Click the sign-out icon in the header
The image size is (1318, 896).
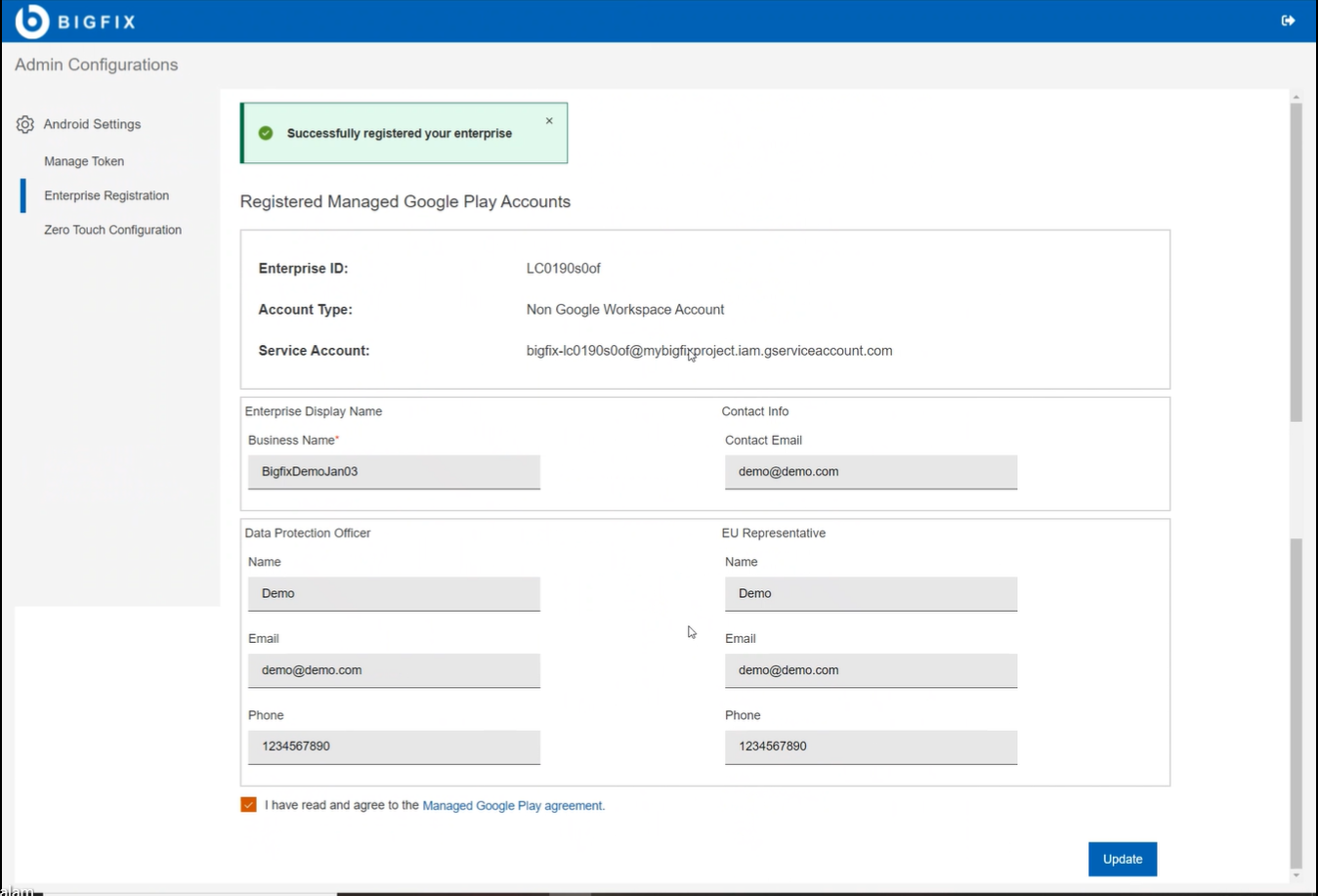click(1289, 19)
